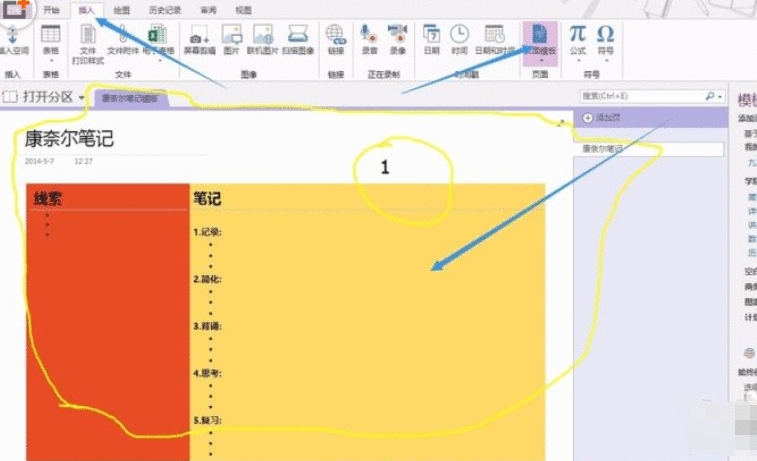Screen dimensions: 757x461
Task: Expand page to full view arrow icon
Action: point(561,124)
